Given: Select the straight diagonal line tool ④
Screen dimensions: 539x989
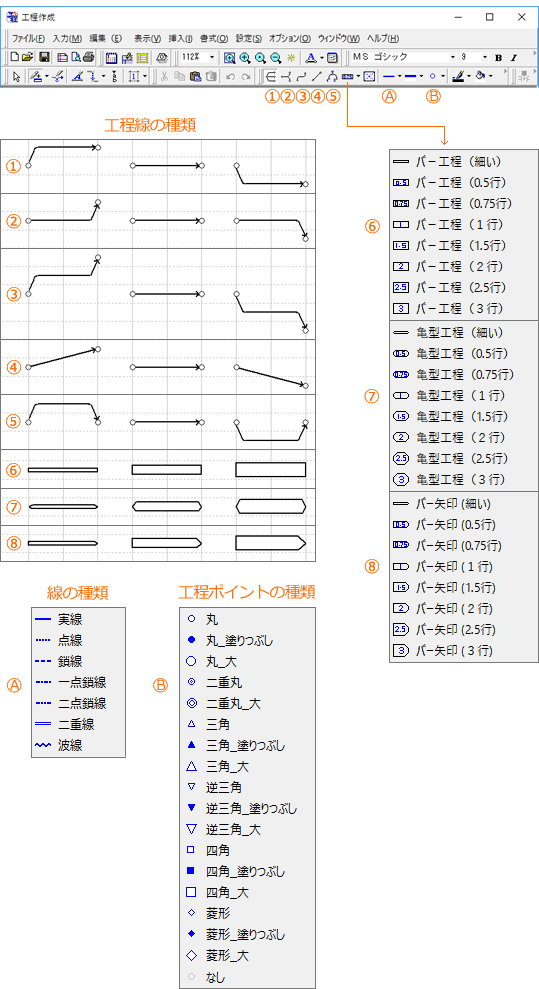Looking at the screenshot, I should (x=316, y=76).
